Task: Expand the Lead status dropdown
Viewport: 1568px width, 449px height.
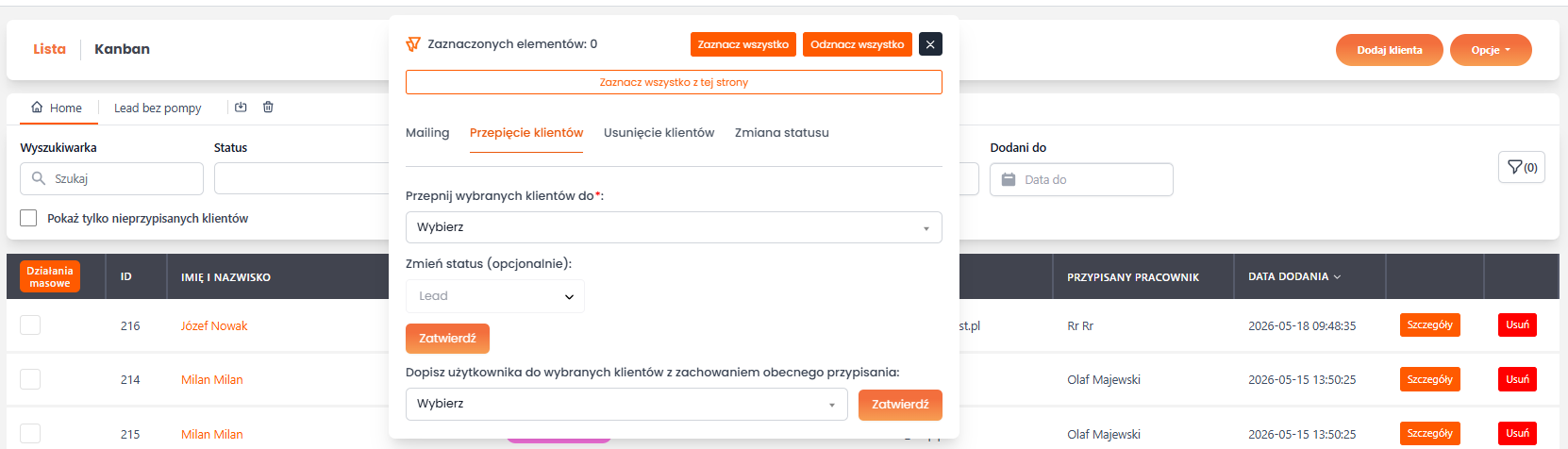Action: 495,296
